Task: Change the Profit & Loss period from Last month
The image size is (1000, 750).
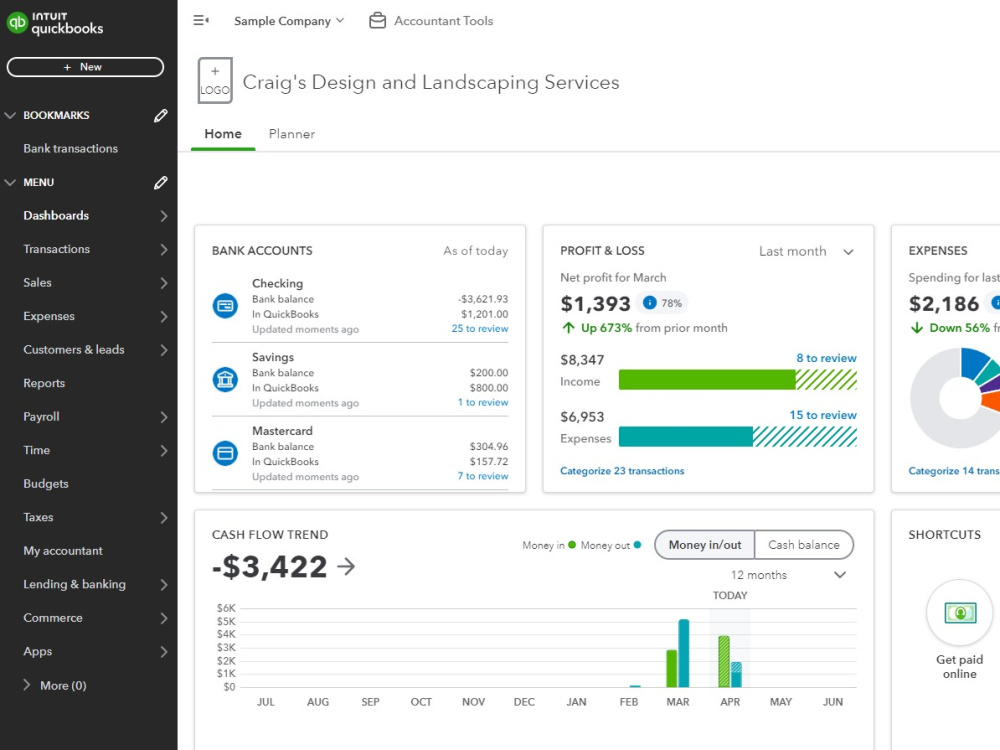Action: (806, 251)
